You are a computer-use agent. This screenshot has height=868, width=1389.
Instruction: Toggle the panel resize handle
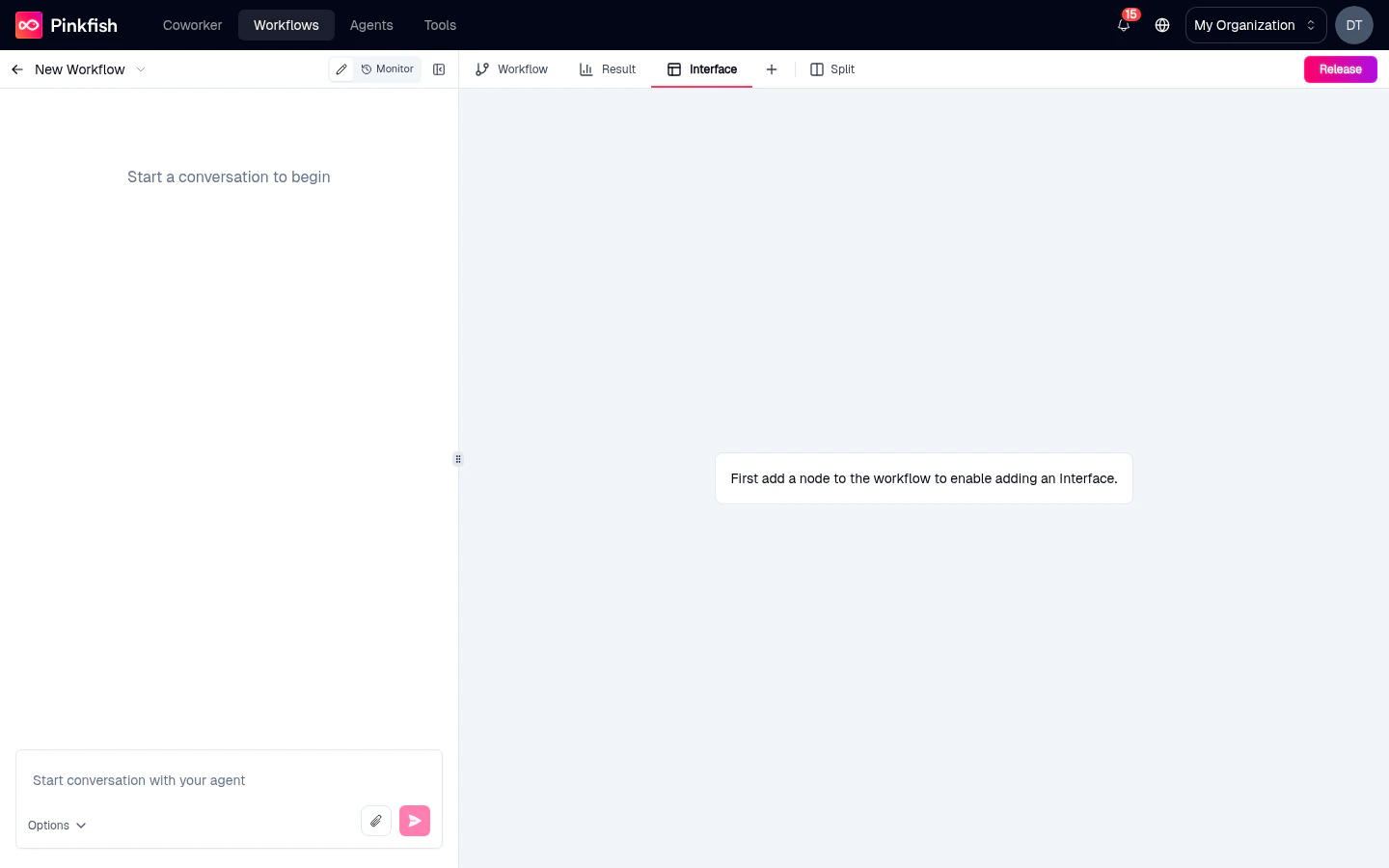(x=458, y=459)
